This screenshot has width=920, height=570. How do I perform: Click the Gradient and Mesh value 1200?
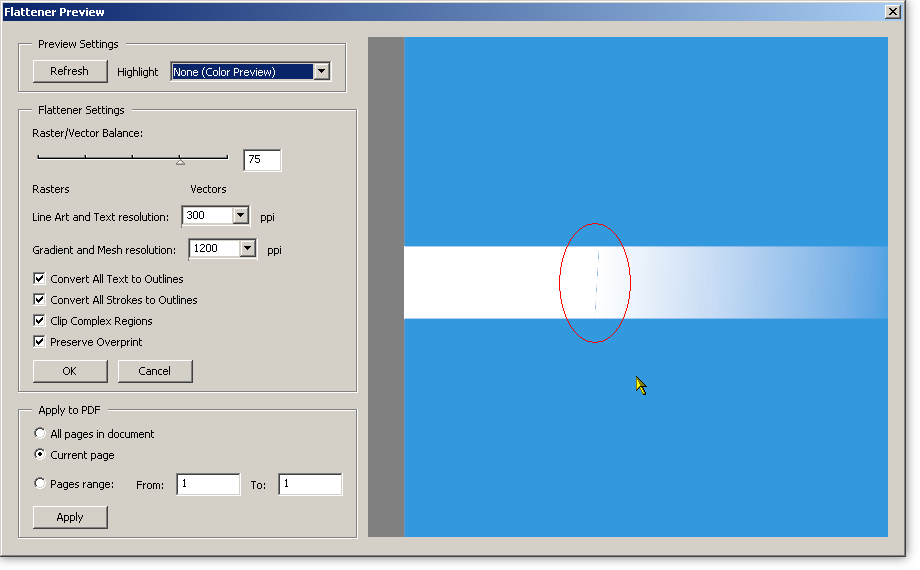coord(205,248)
